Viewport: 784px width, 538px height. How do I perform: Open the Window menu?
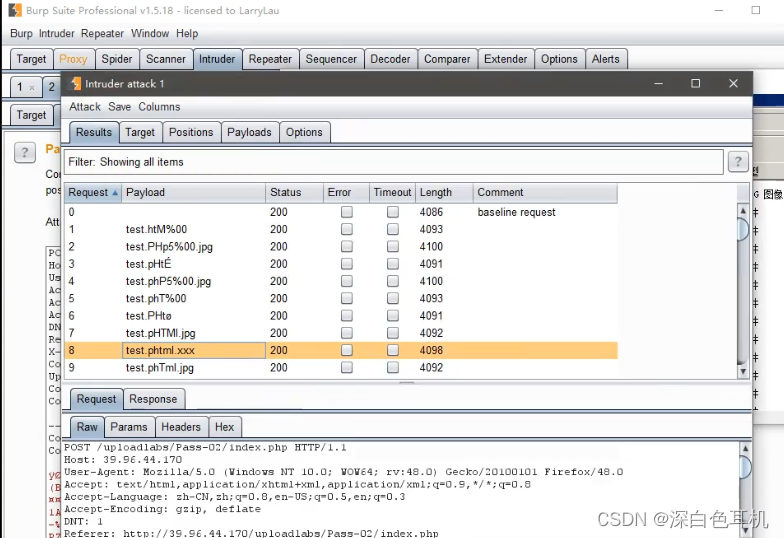(x=150, y=34)
